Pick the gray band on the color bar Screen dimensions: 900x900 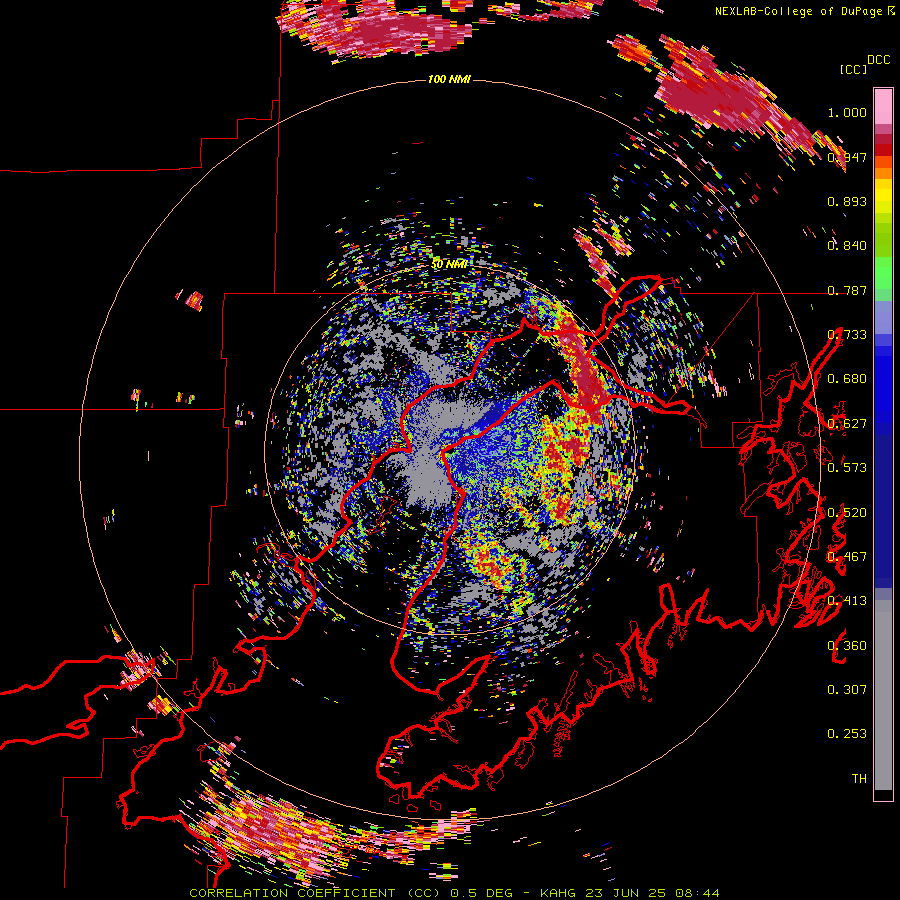(x=883, y=695)
